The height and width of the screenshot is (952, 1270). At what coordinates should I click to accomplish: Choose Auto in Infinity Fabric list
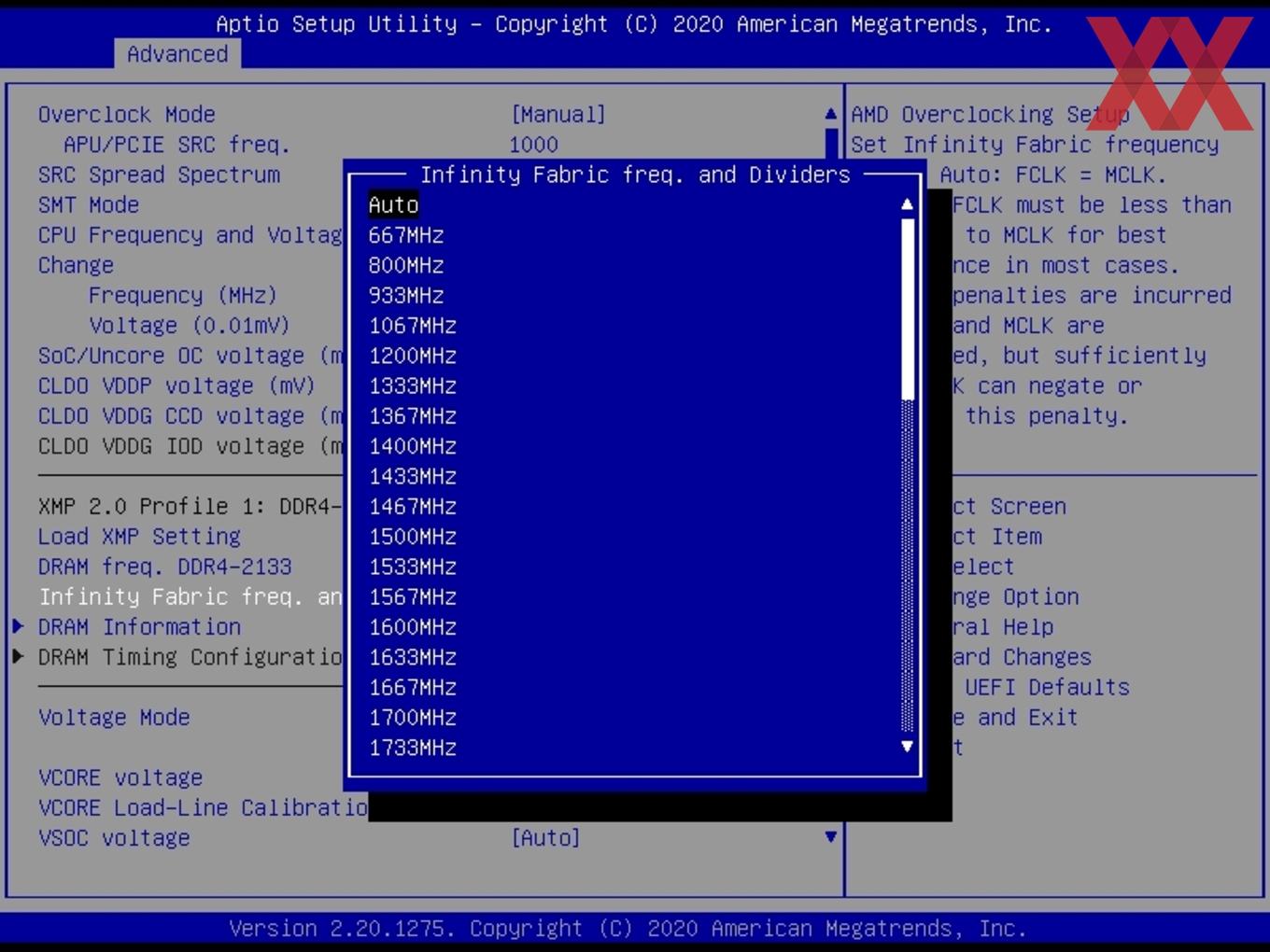393,204
